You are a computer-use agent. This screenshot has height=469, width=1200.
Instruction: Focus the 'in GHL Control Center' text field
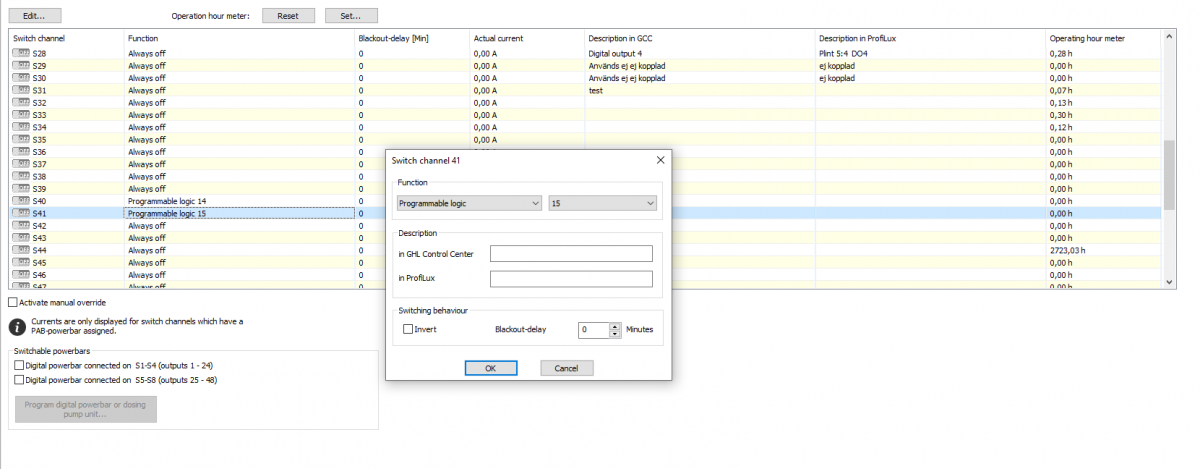coord(571,254)
